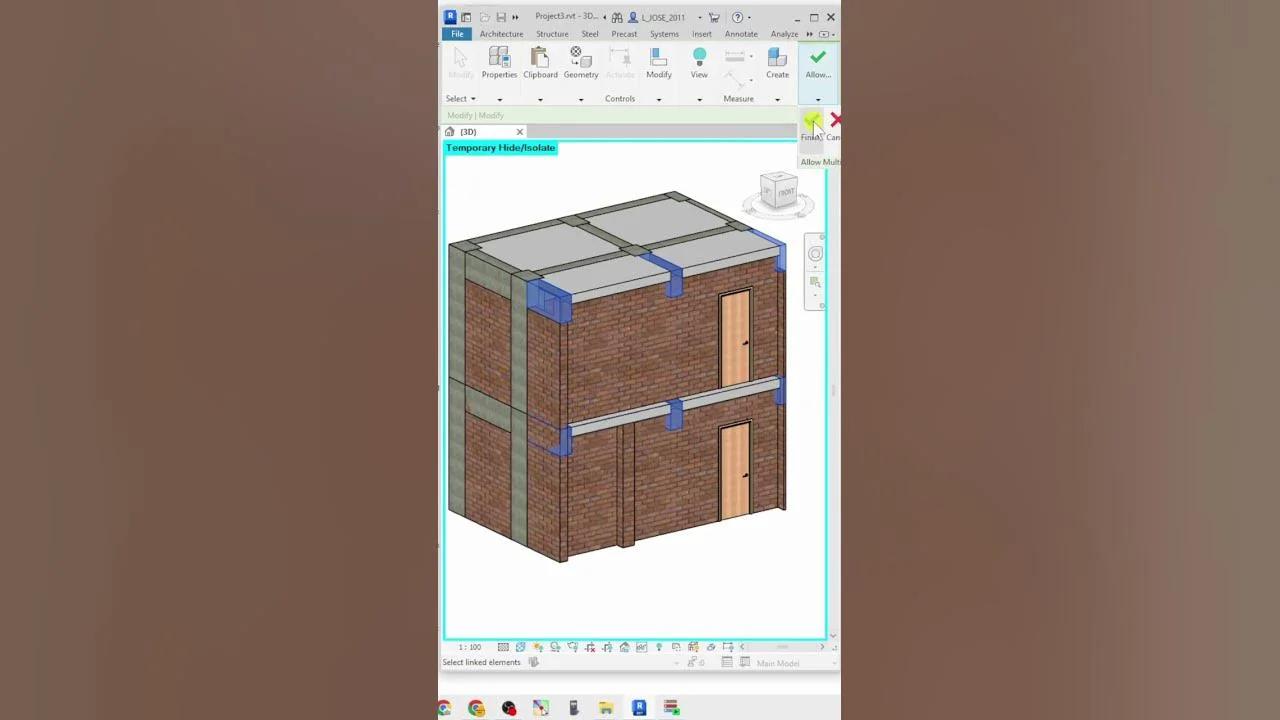Screen dimensions: 1280x720
Task: Click the Revit icon in the taskbar
Action: [639, 708]
